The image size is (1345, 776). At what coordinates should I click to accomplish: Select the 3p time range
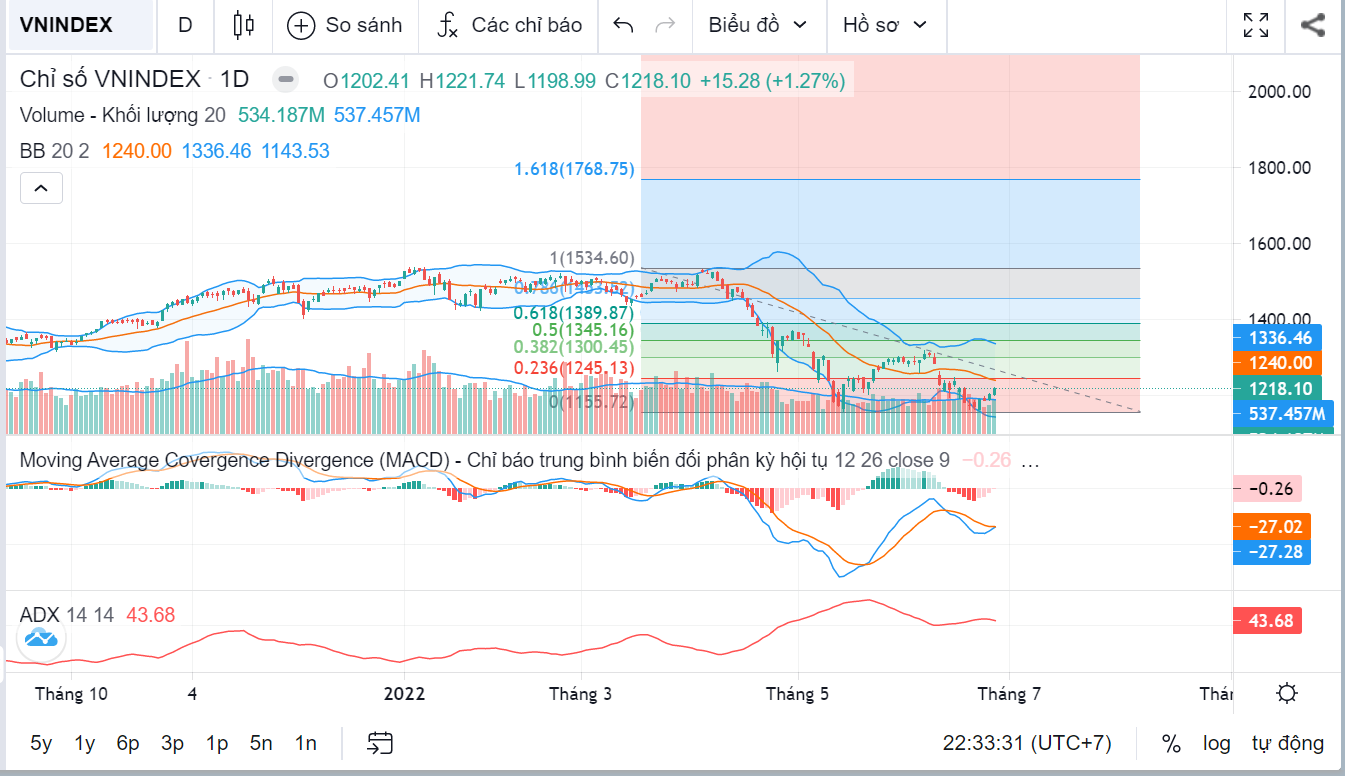click(x=172, y=743)
